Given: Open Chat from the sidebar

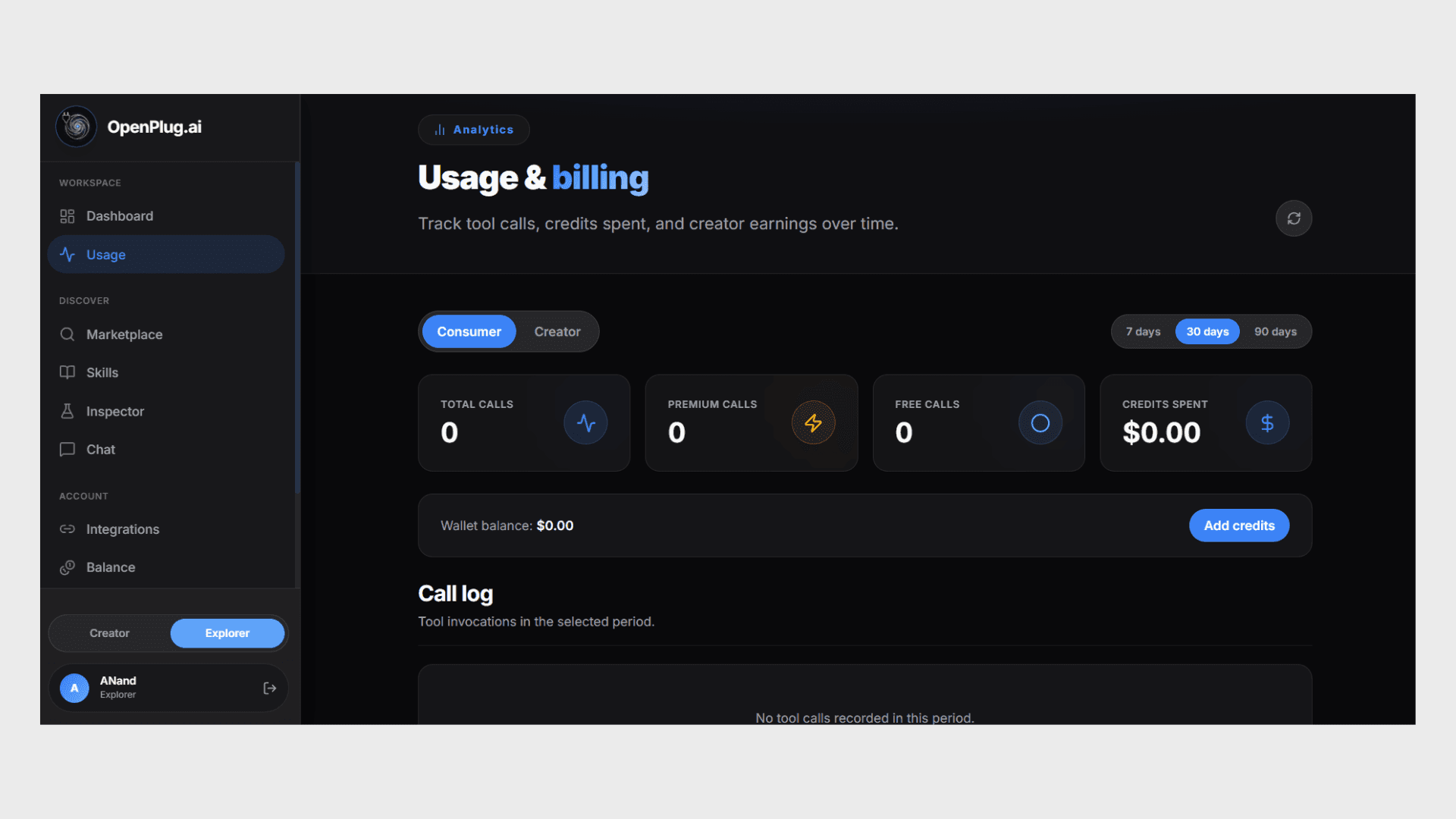Looking at the screenshot, I should point(166,450).
